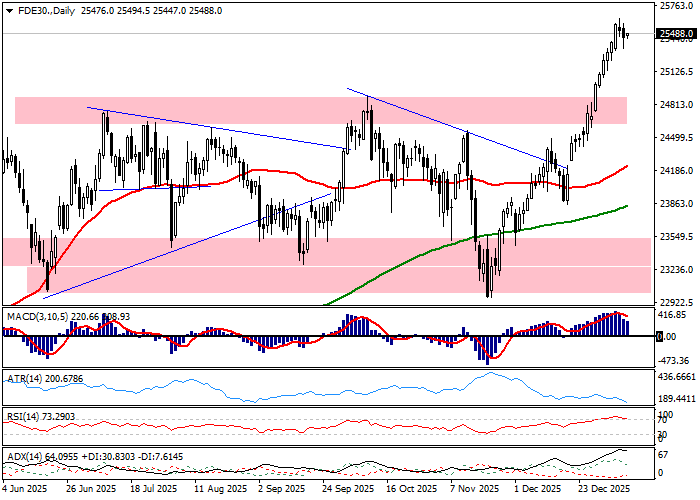This screenshot has height=500, width=700.
Task: Click the 24186.0 price axis label
Action: (676, 171)
